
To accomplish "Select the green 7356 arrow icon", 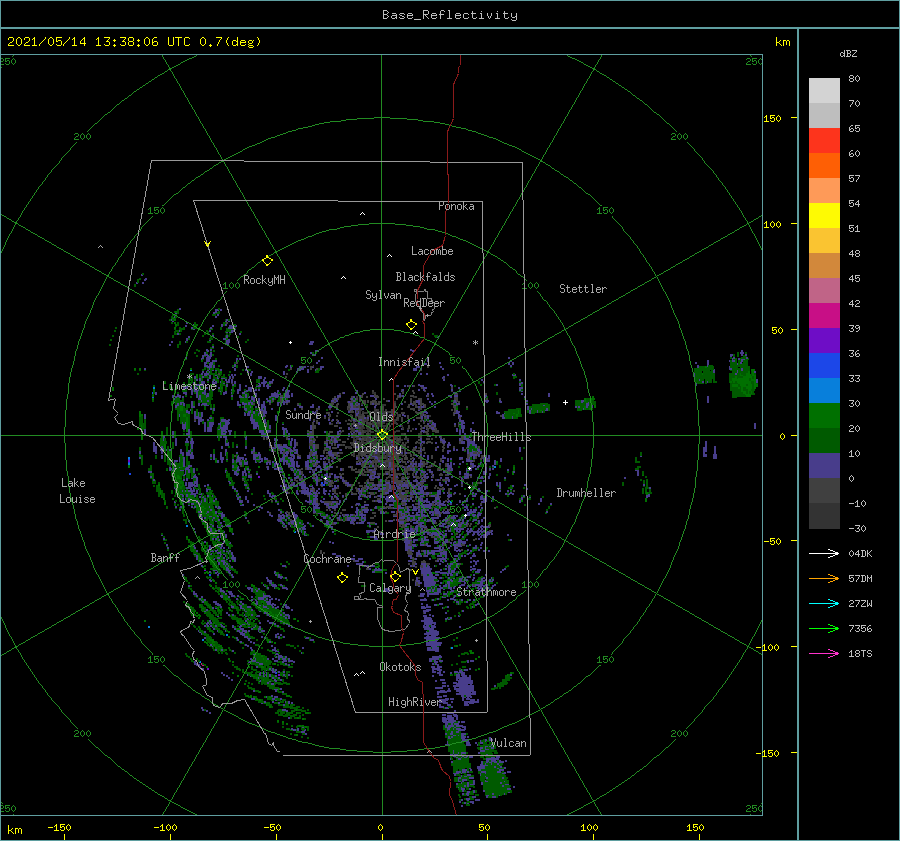I will [824, 629].
